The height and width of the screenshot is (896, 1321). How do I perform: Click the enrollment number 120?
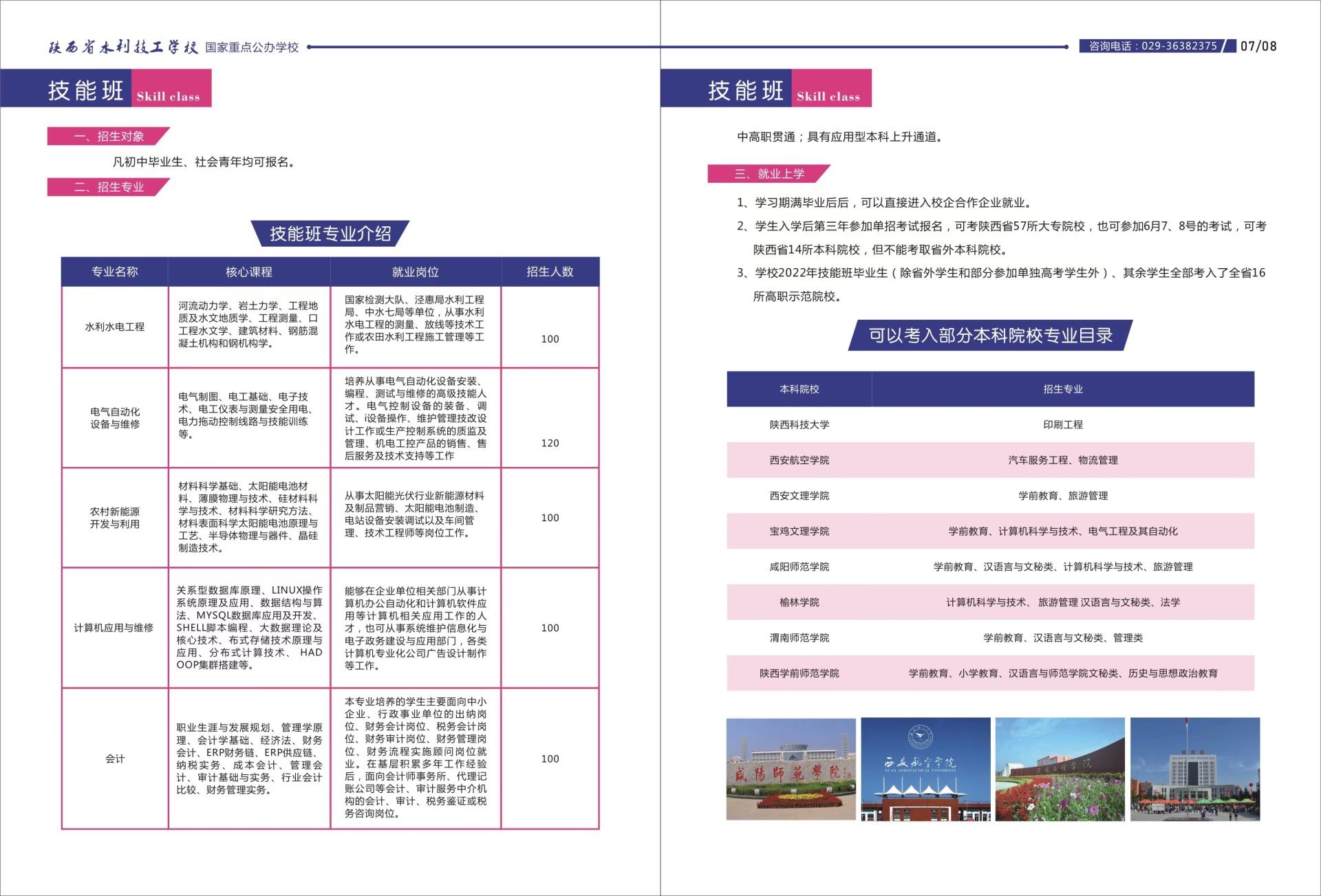[x=550, y=444]
